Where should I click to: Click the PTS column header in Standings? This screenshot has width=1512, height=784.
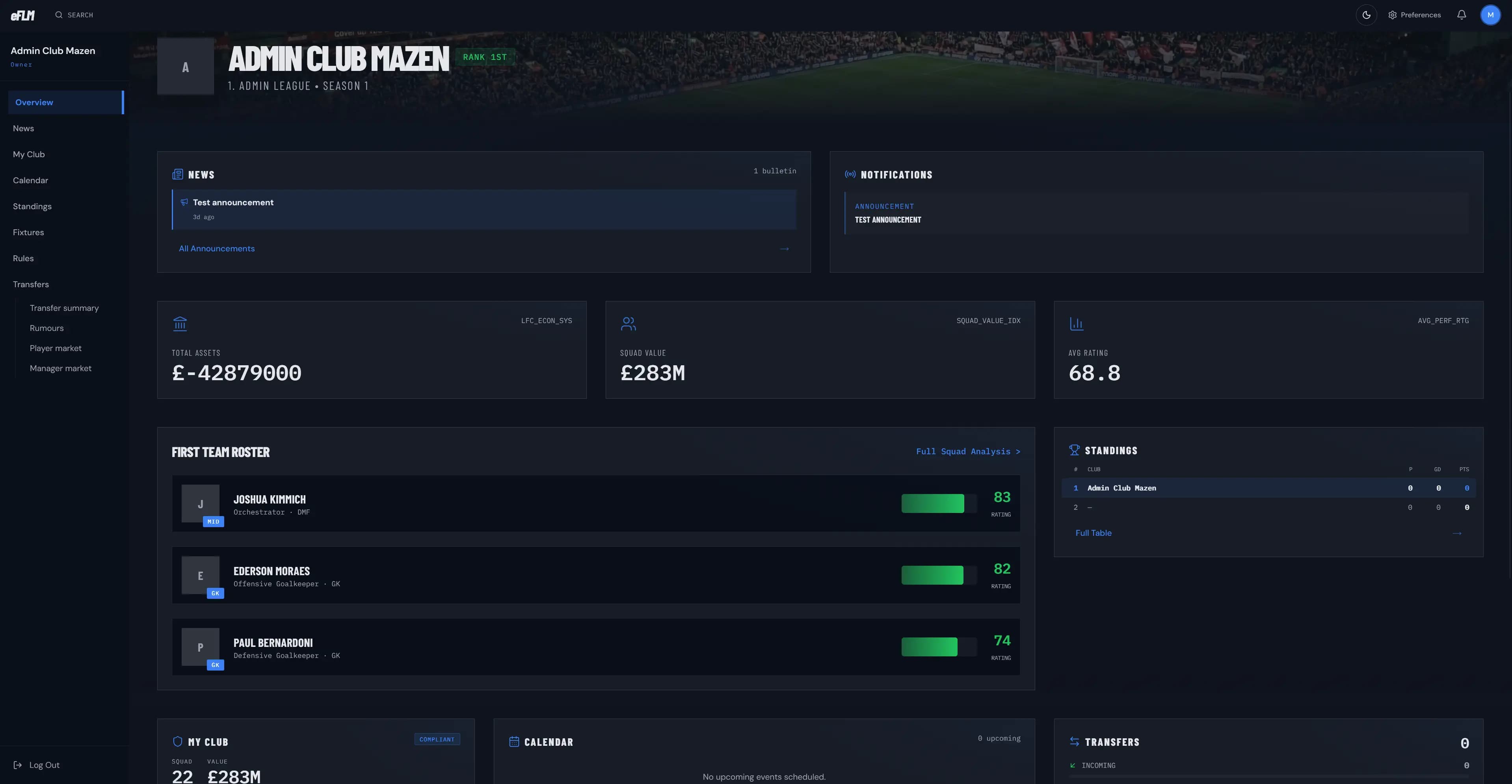pyautogui.click(x=1464, y=470)
